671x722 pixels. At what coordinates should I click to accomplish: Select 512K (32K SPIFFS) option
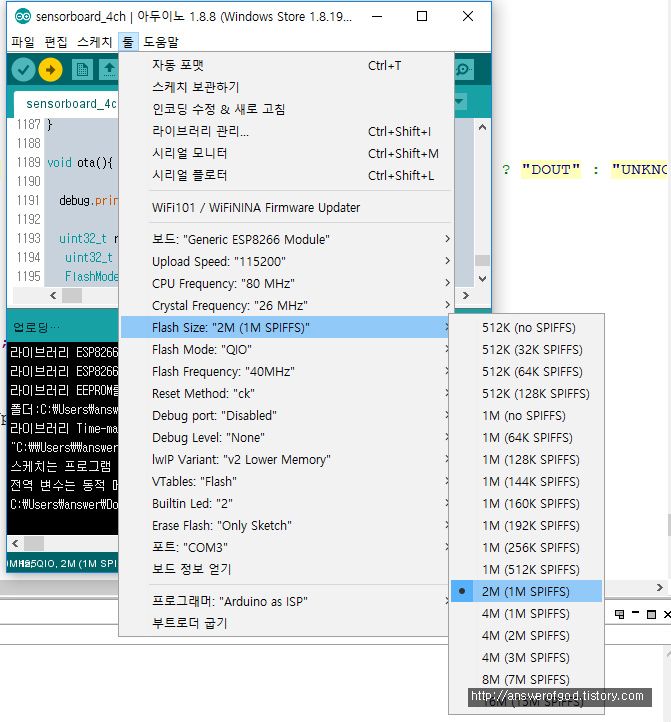coord(526,350)
